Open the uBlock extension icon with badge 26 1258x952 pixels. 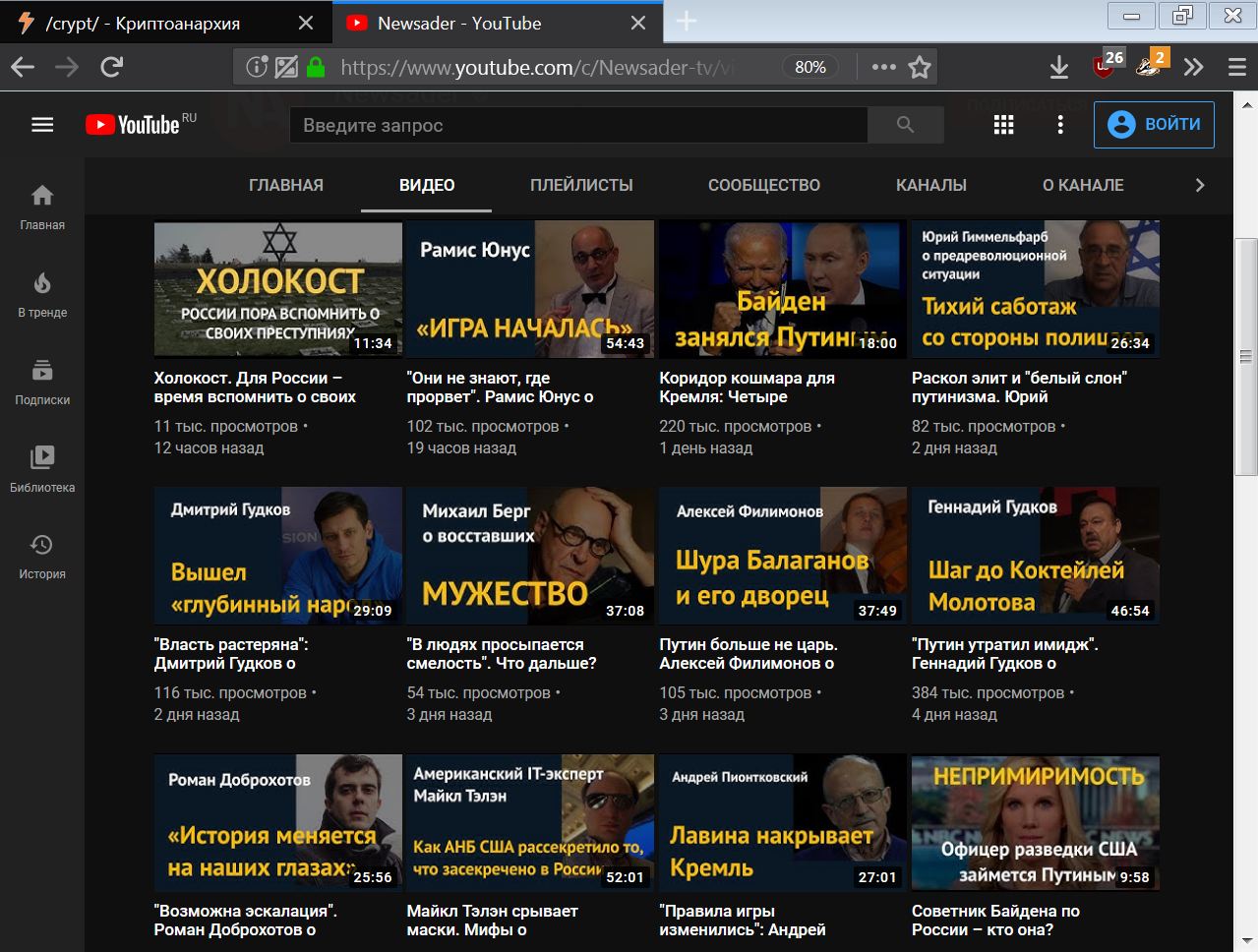1108,65
